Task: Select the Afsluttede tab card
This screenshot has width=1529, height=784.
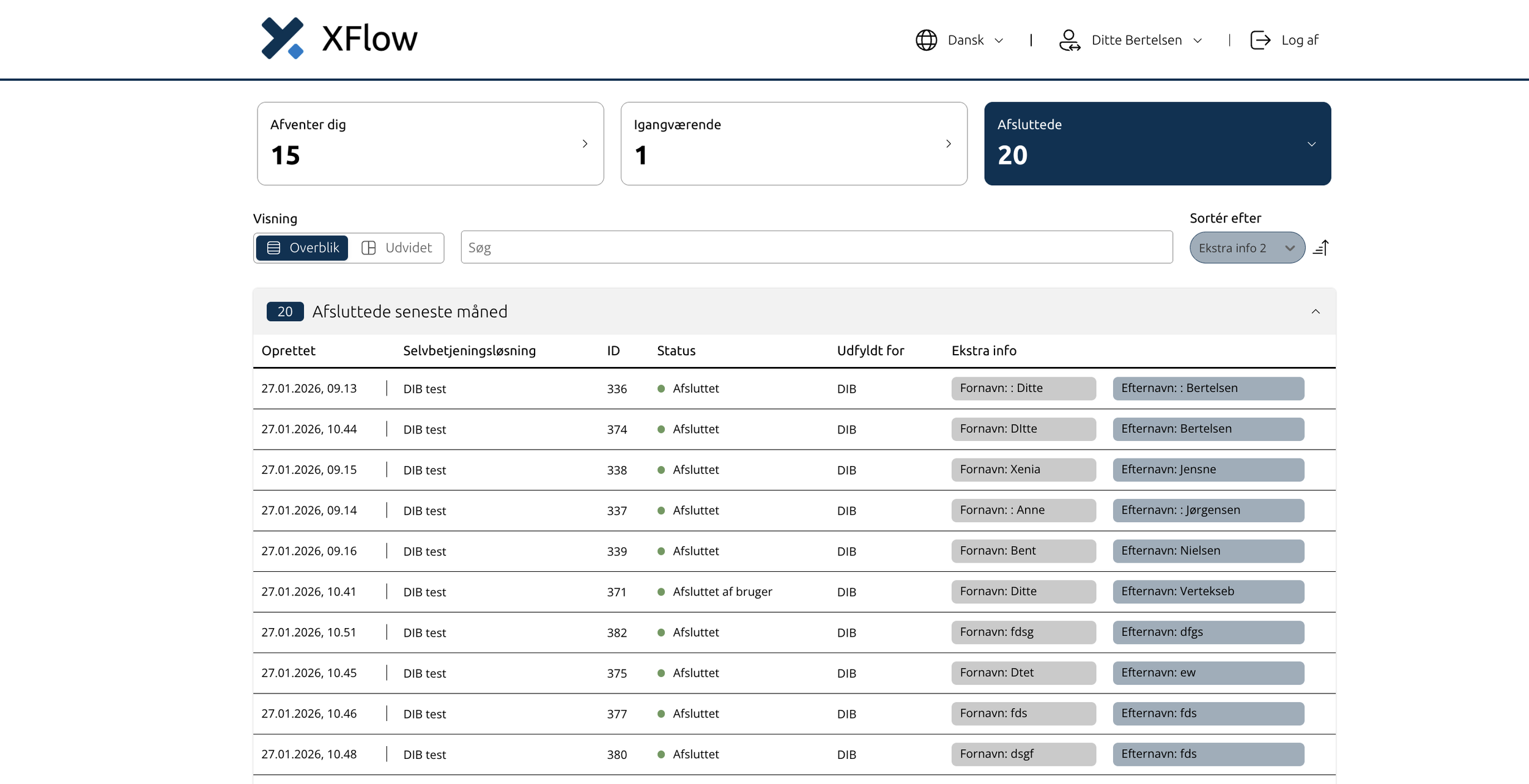Action: (x=1157, y=144)
